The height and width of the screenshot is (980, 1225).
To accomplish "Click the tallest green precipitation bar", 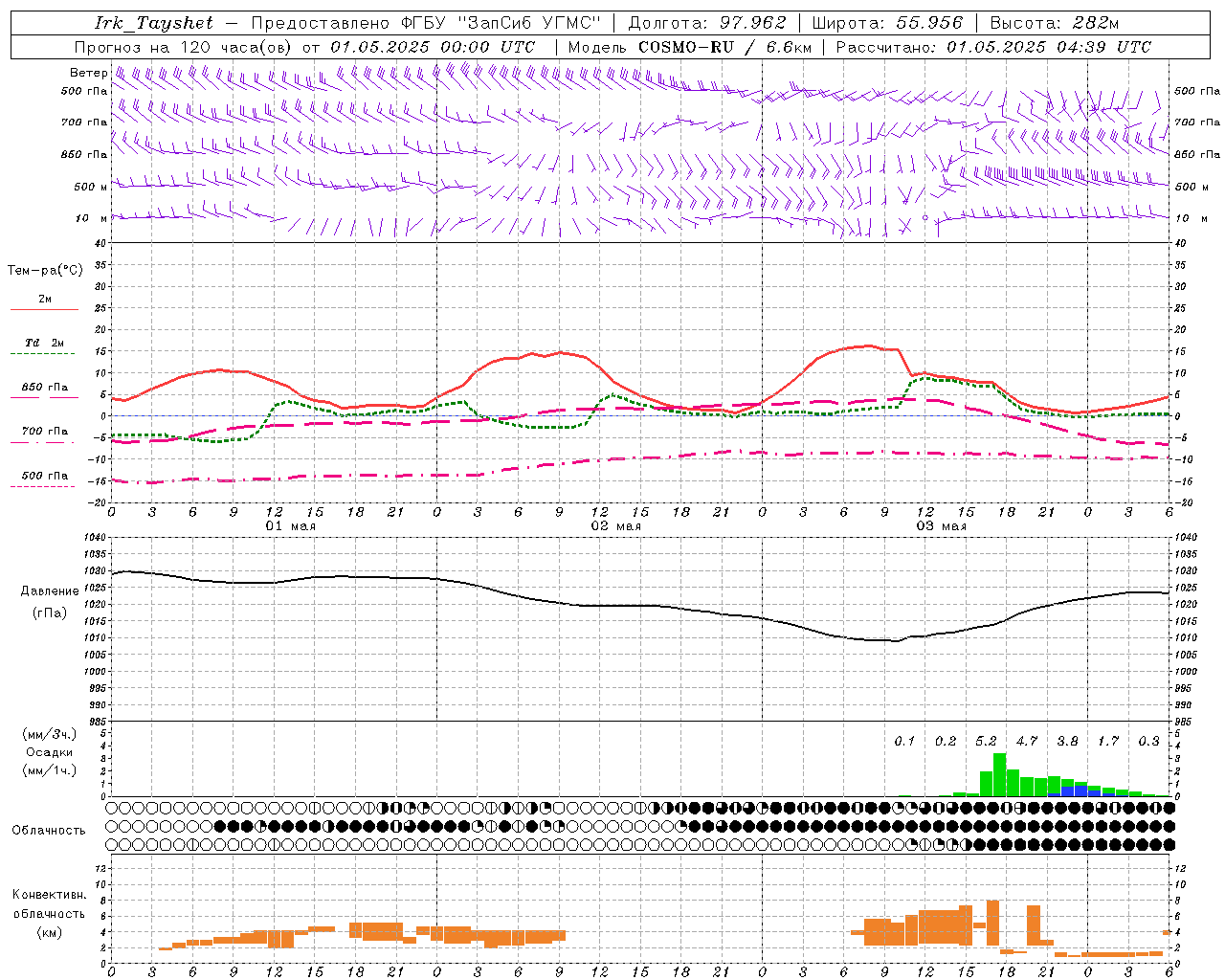I will (1000, 775).
